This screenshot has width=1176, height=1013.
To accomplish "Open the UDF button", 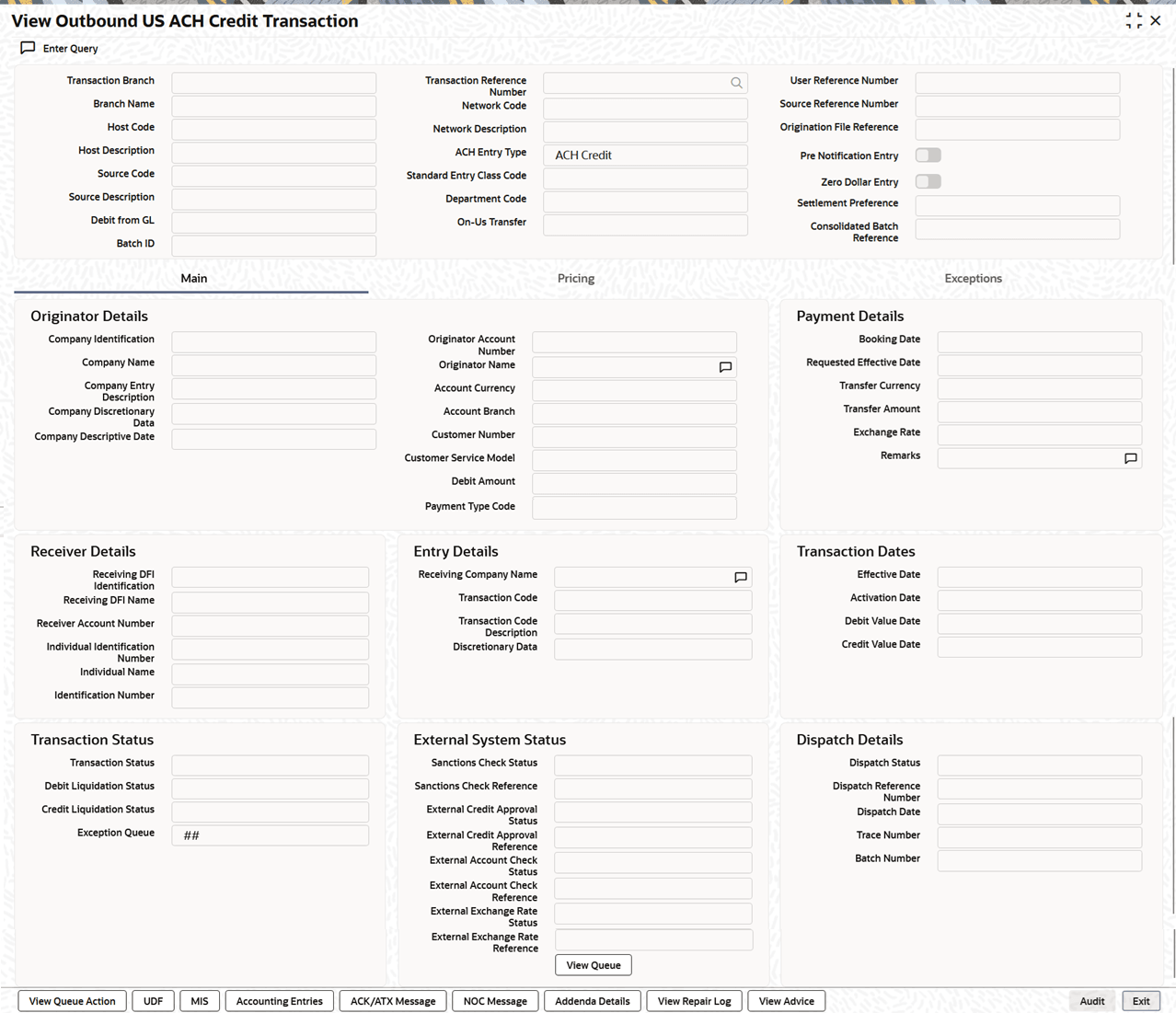I will 153,1001.
